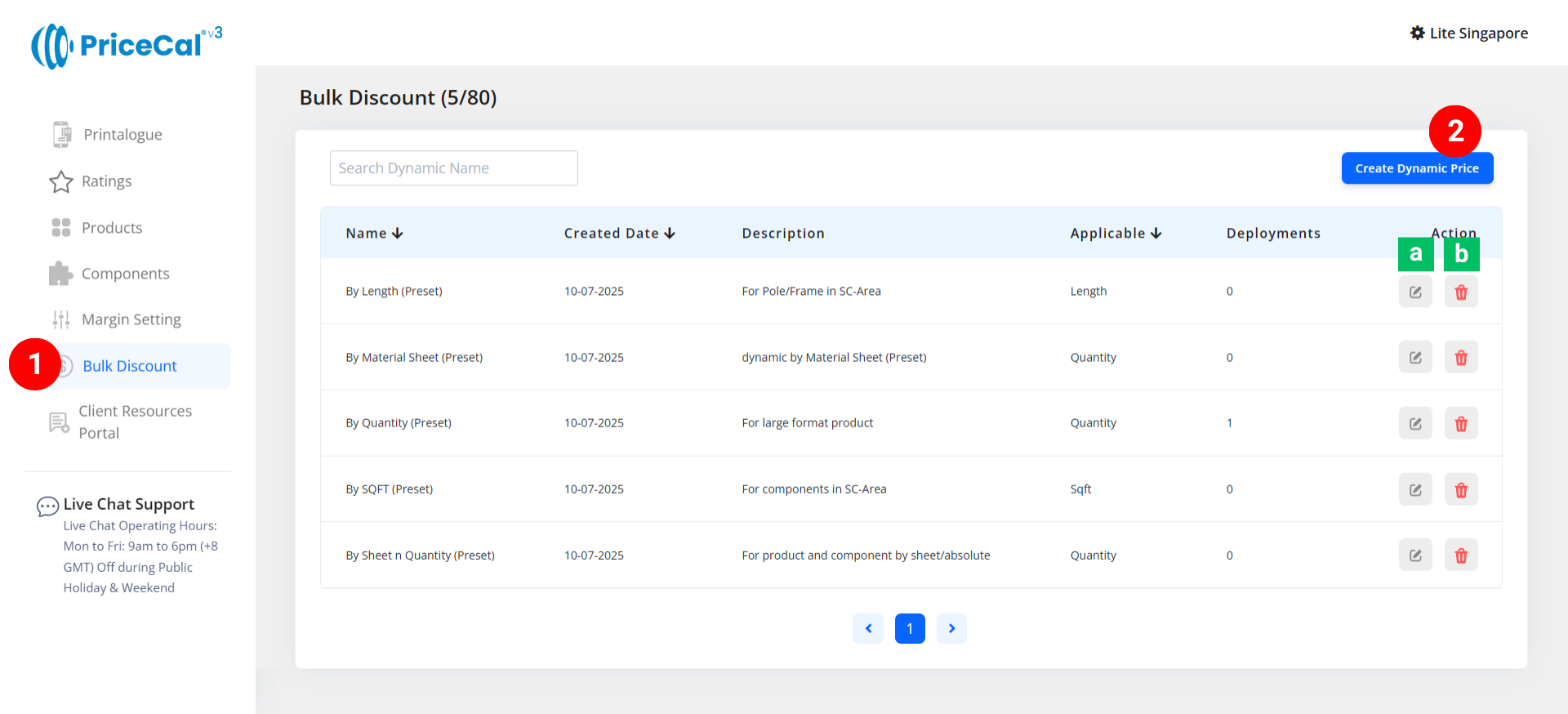Go to Margin Setting in sidebar
Image resolution: width=1568 pixels, height=714 pixels.
point(131,319)
